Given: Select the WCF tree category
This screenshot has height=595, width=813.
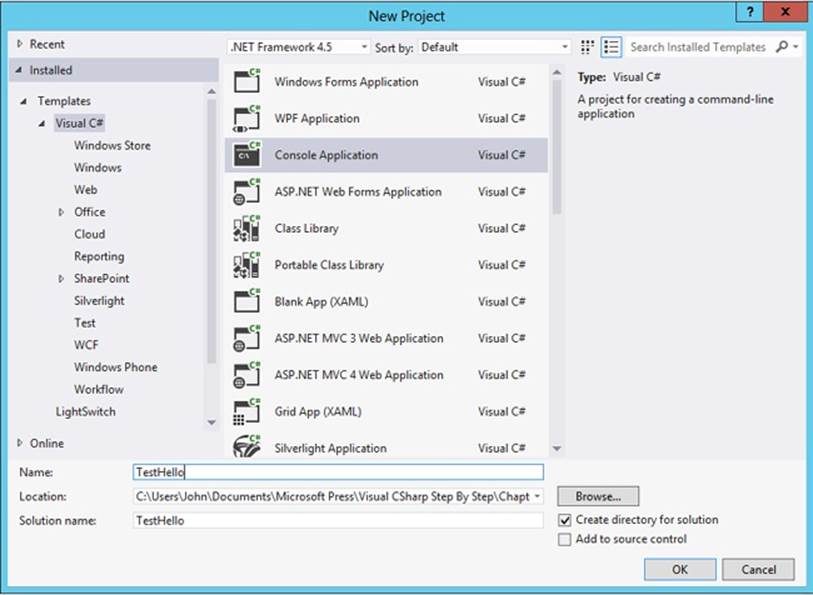Looking at the screenshot, I should tap(86, 345).
